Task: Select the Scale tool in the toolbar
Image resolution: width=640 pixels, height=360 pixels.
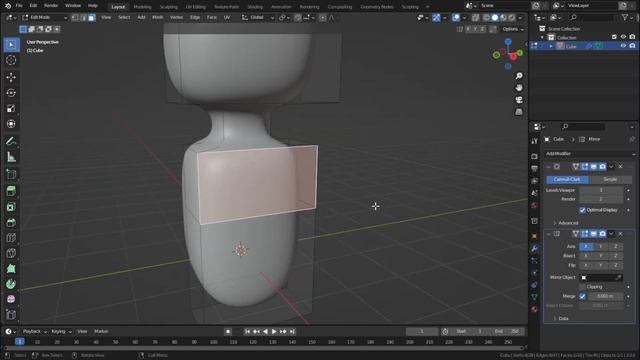Action: 11,109
